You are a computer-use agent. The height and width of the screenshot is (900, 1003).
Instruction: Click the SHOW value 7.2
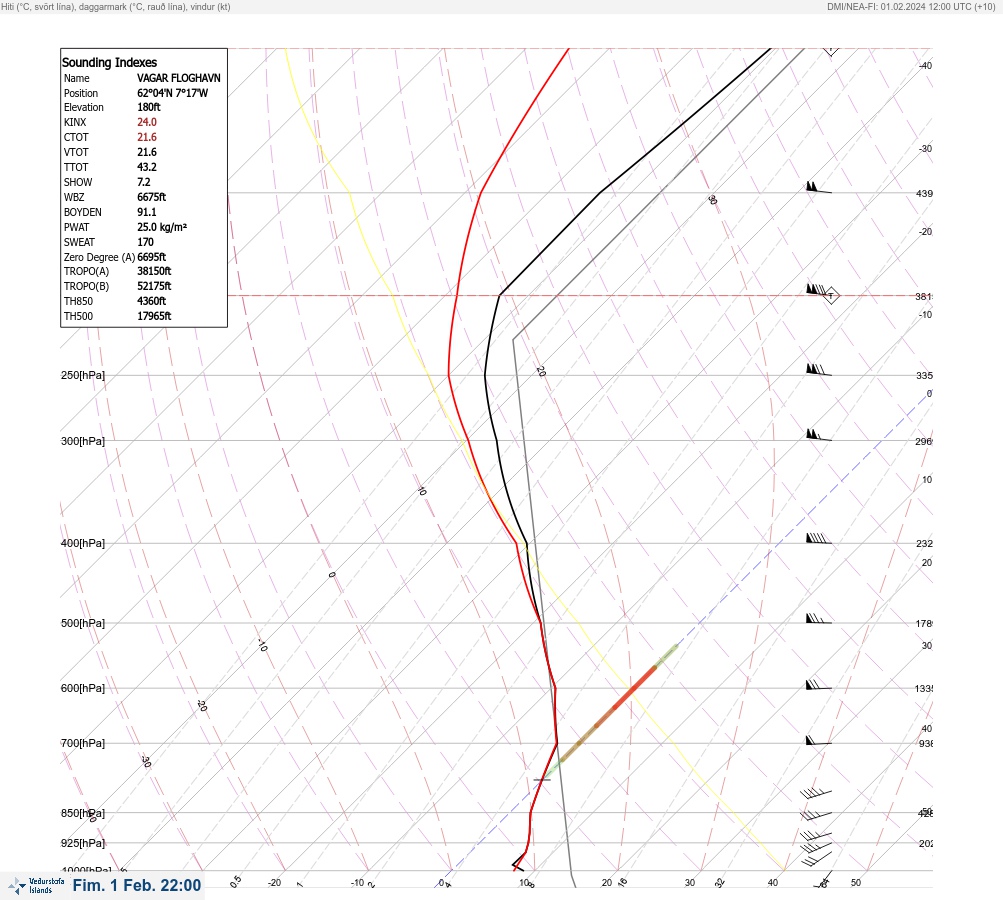point(144,182)
